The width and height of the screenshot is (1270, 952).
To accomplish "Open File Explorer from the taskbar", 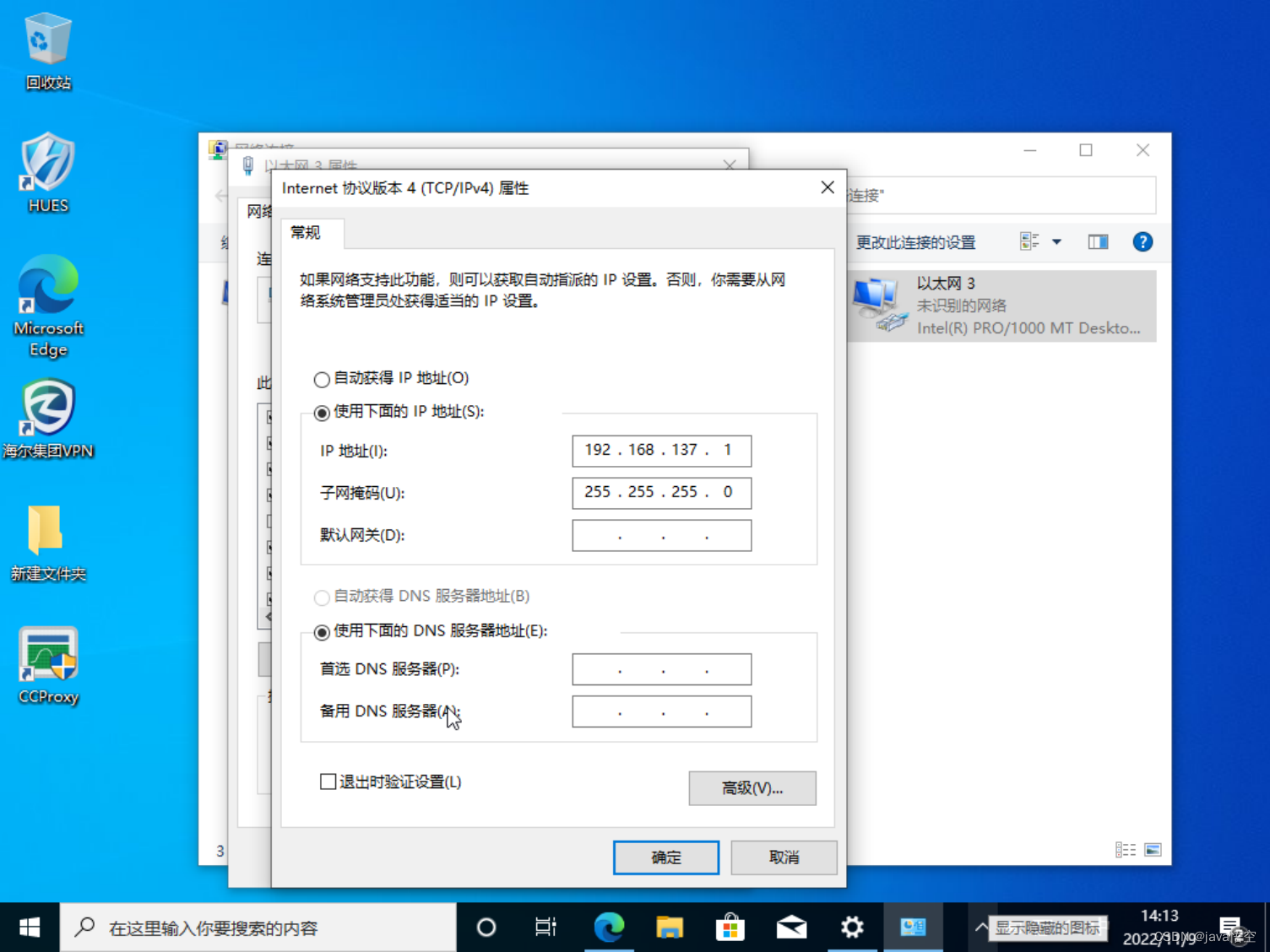I will (670, 928).
